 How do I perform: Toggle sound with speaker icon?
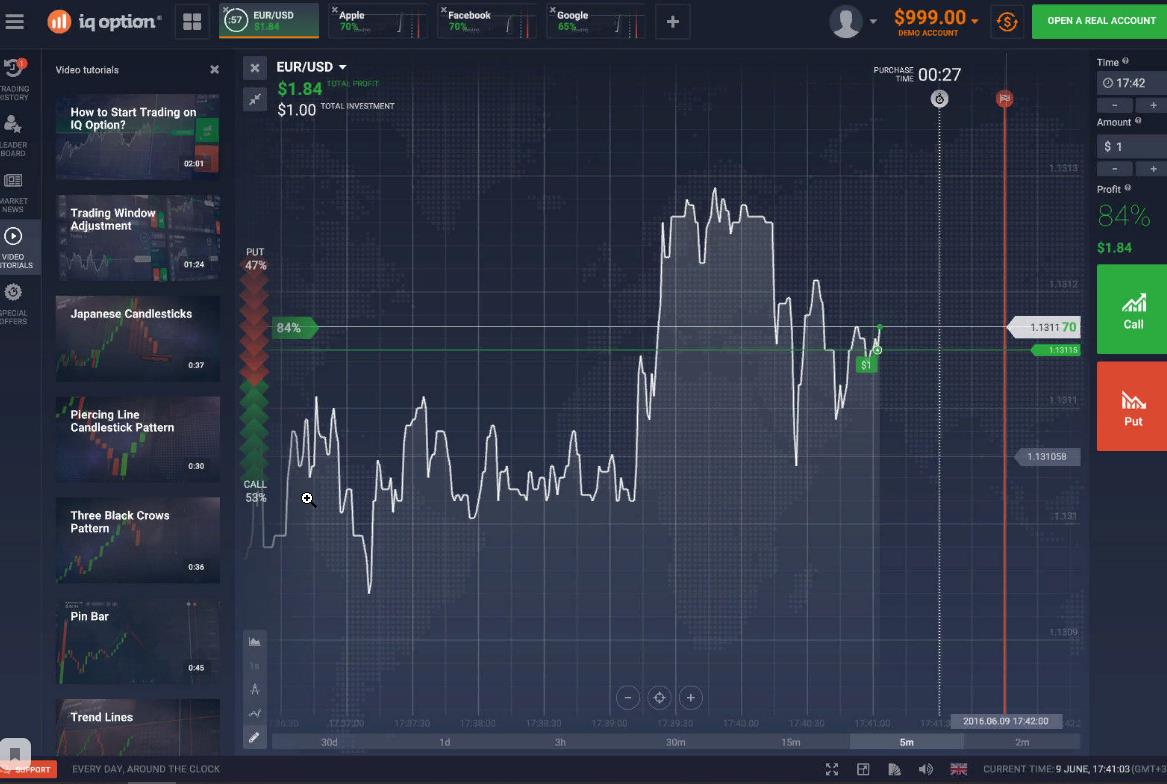pos(925,769)
